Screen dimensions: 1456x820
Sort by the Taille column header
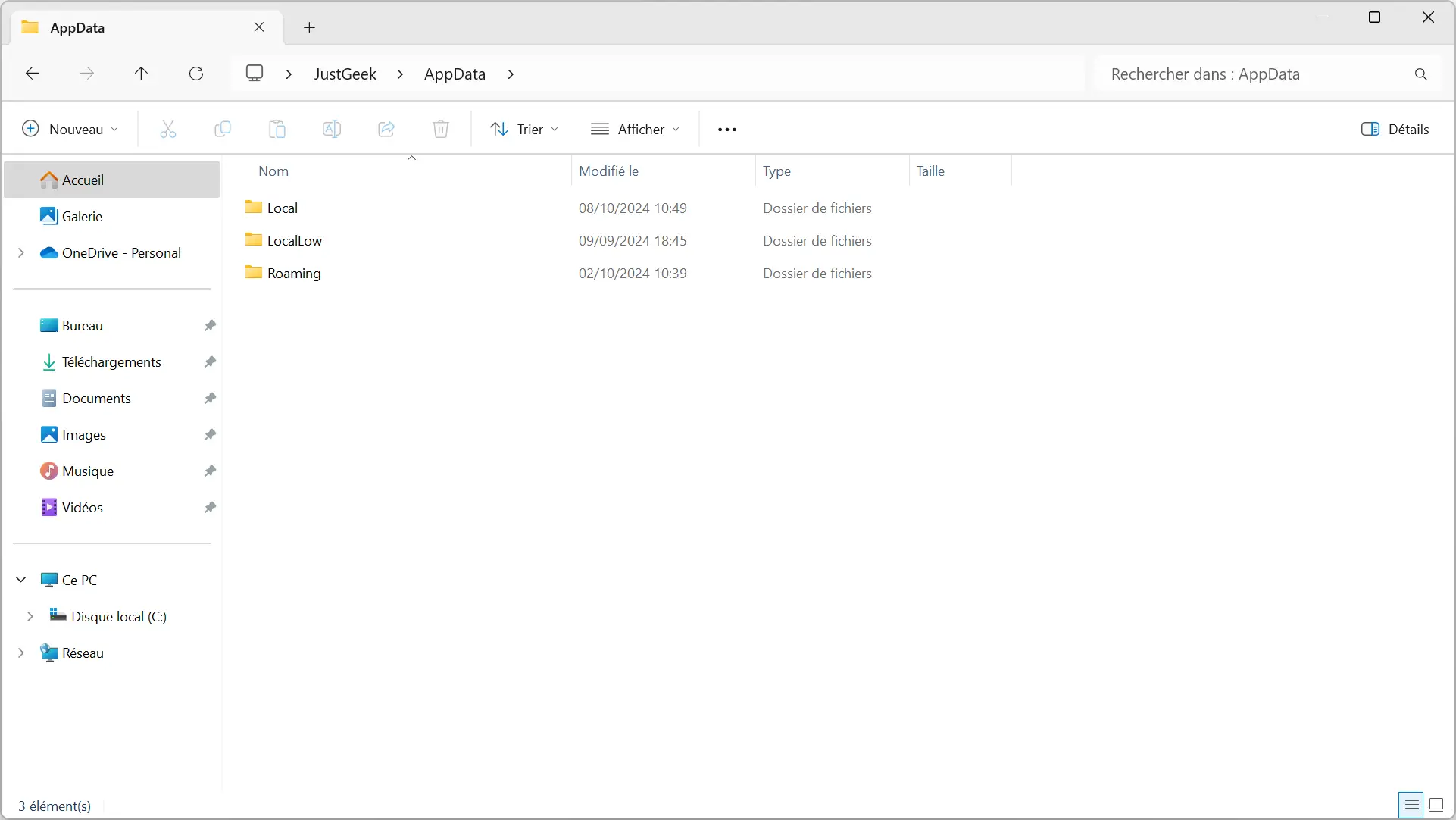click(x=930, y=171)
